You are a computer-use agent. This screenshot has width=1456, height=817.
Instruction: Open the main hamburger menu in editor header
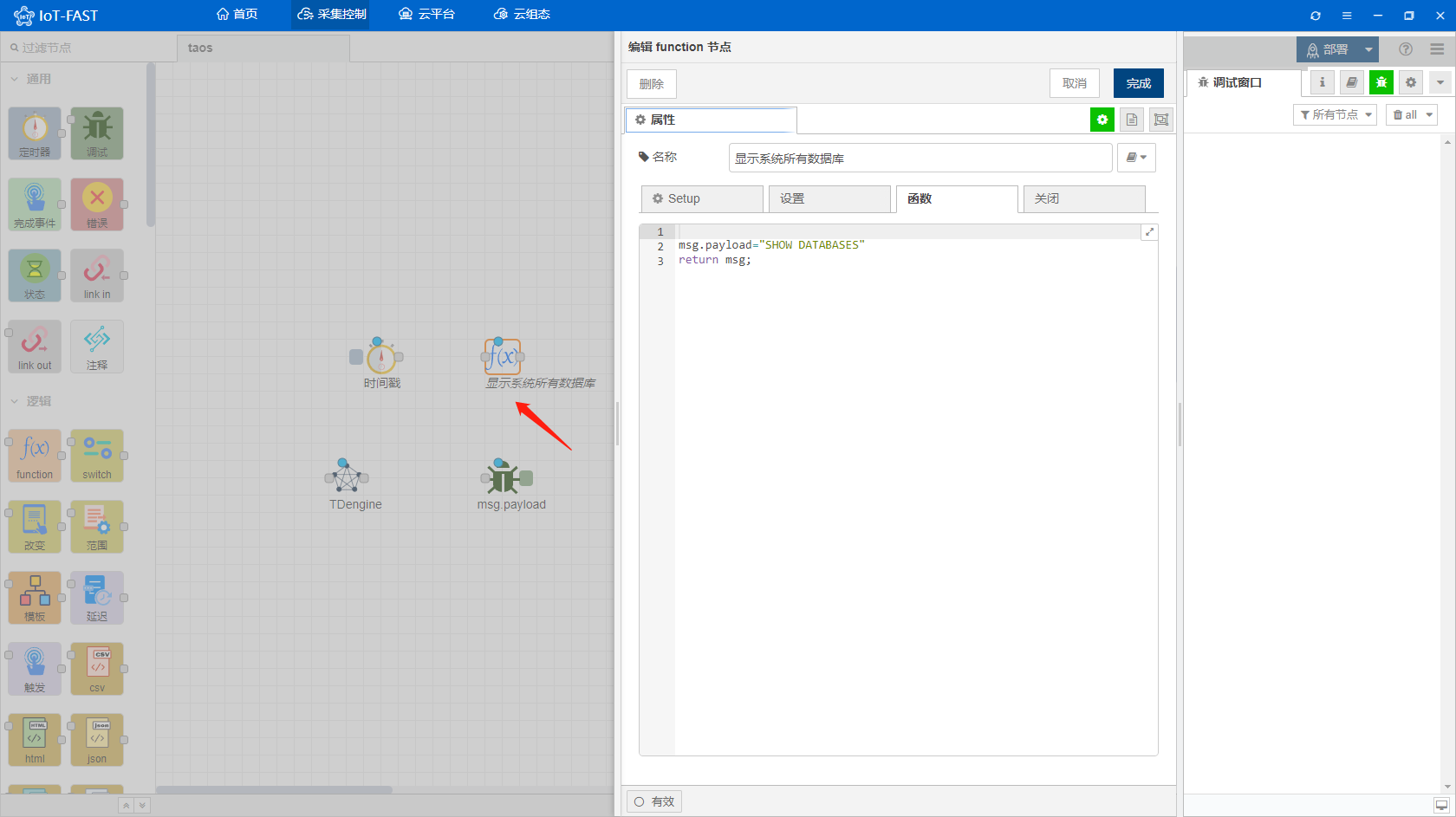(1437, 49)
